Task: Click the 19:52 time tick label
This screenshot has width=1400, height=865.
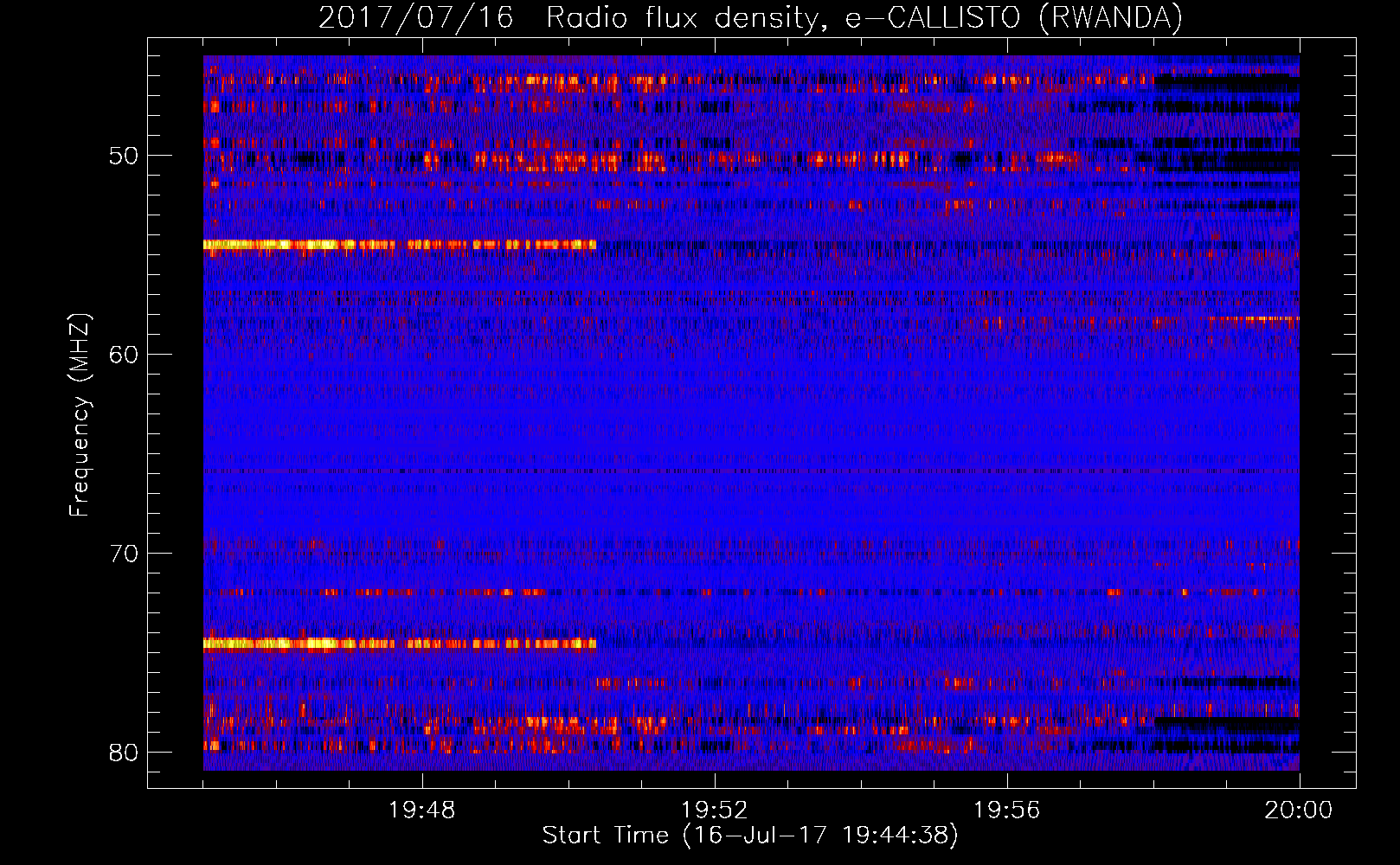Action: tap(715, 811)
